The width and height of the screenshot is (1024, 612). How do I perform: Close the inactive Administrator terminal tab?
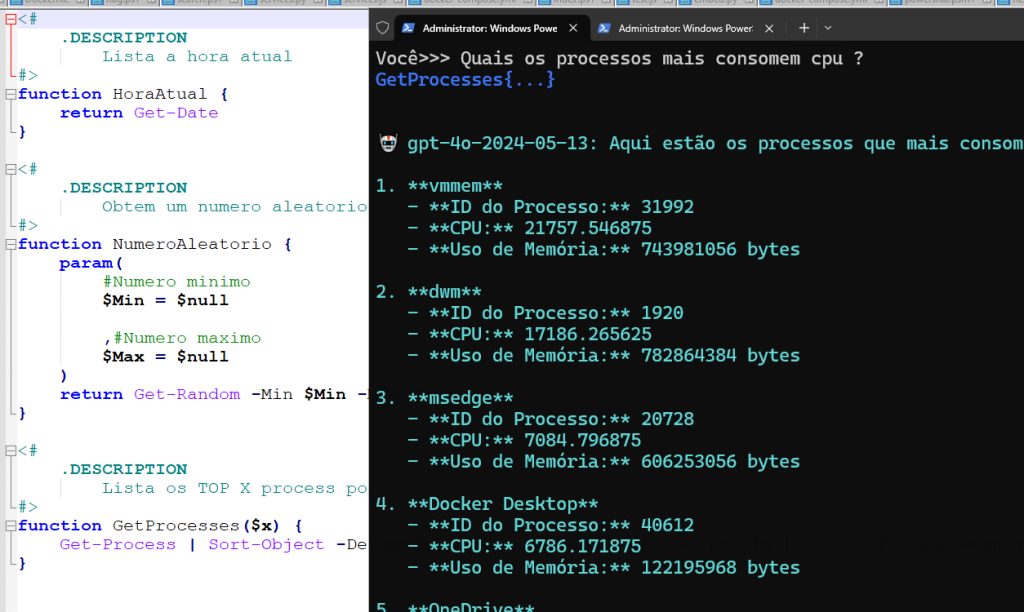768,28
